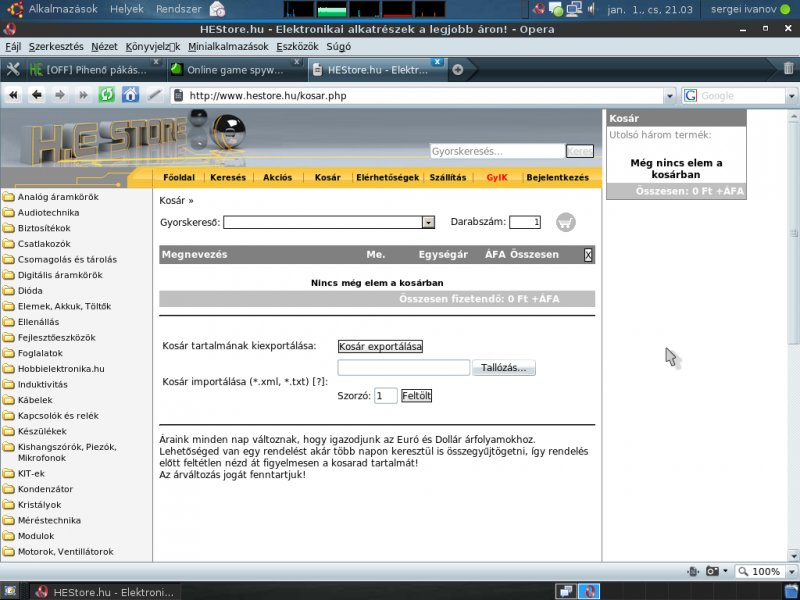Click the HEStore.hu taskbar window button
This screenshot has width=800, height=600.
click(x=104, y=592)
